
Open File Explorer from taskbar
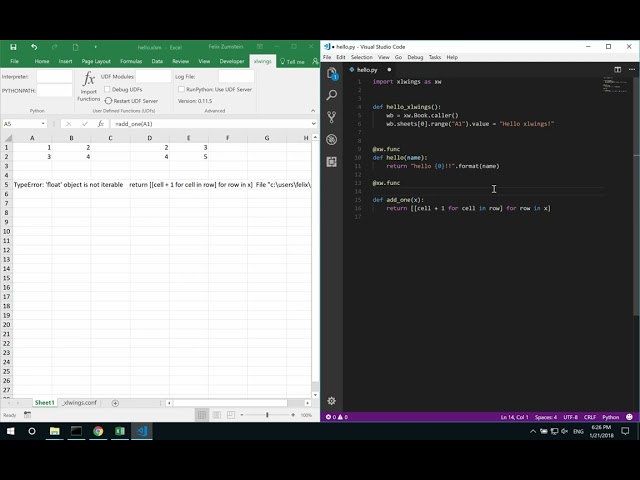tap(54, 431)
